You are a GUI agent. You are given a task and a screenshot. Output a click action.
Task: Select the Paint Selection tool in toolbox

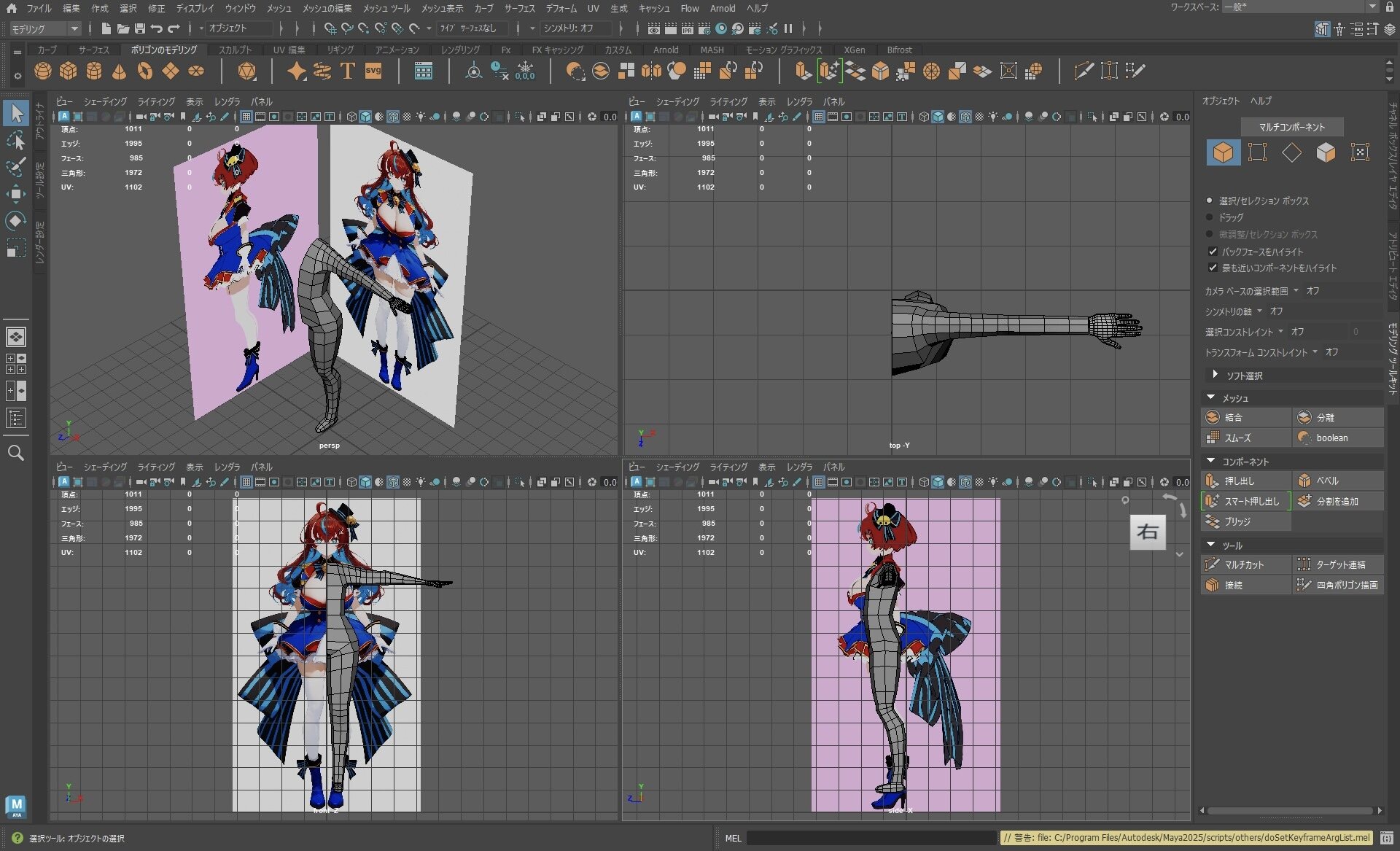click(x=15, y=167)
